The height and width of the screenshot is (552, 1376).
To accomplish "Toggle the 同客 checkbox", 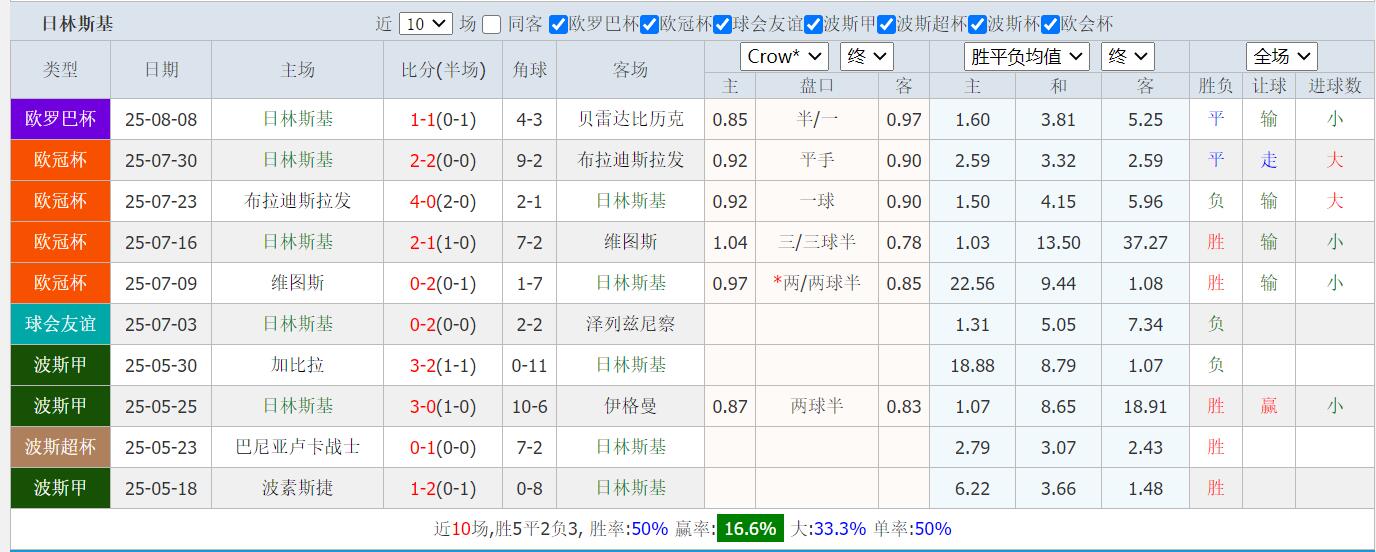I will coord(491,24).
